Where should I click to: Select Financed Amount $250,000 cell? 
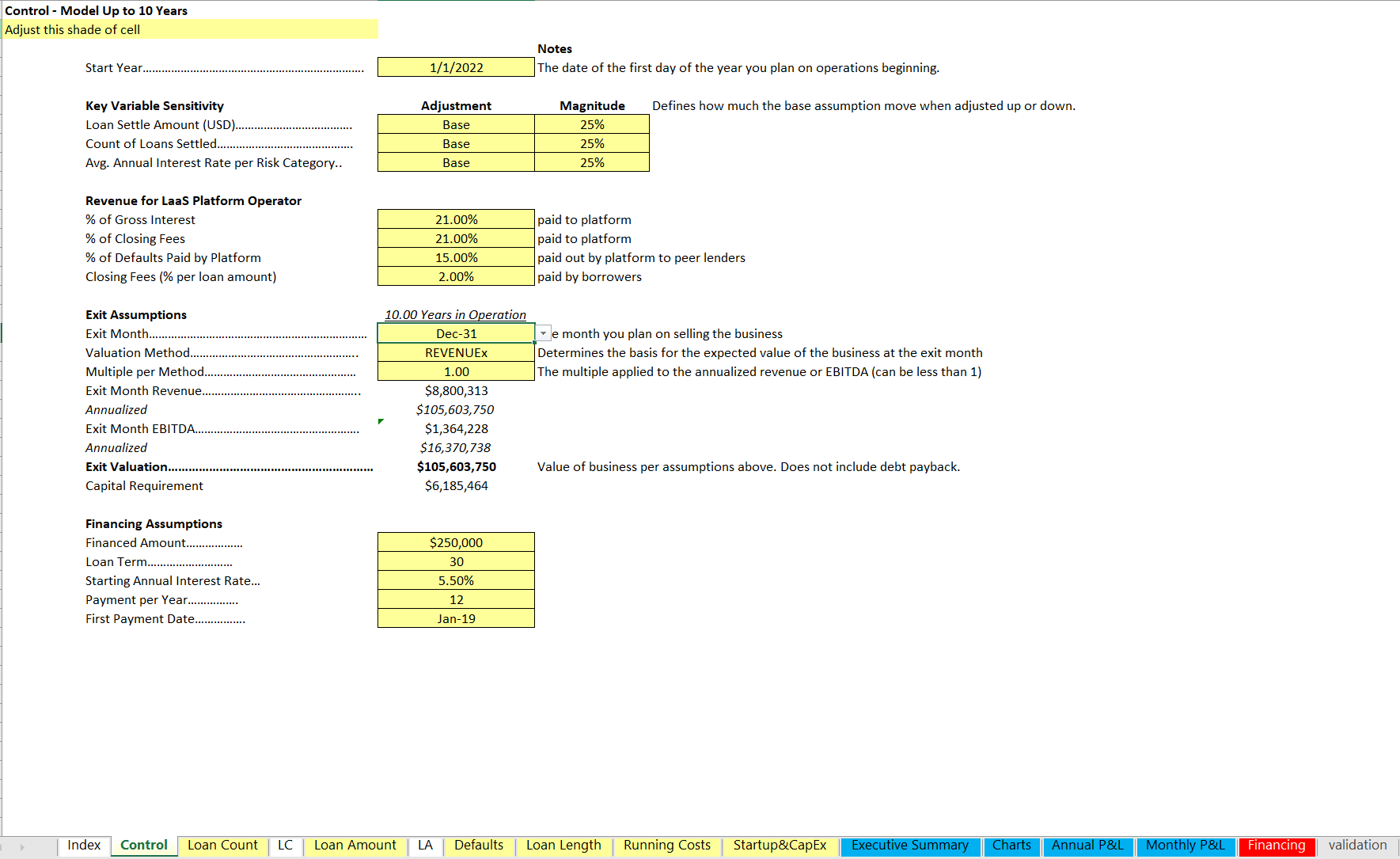click(456, 542)
